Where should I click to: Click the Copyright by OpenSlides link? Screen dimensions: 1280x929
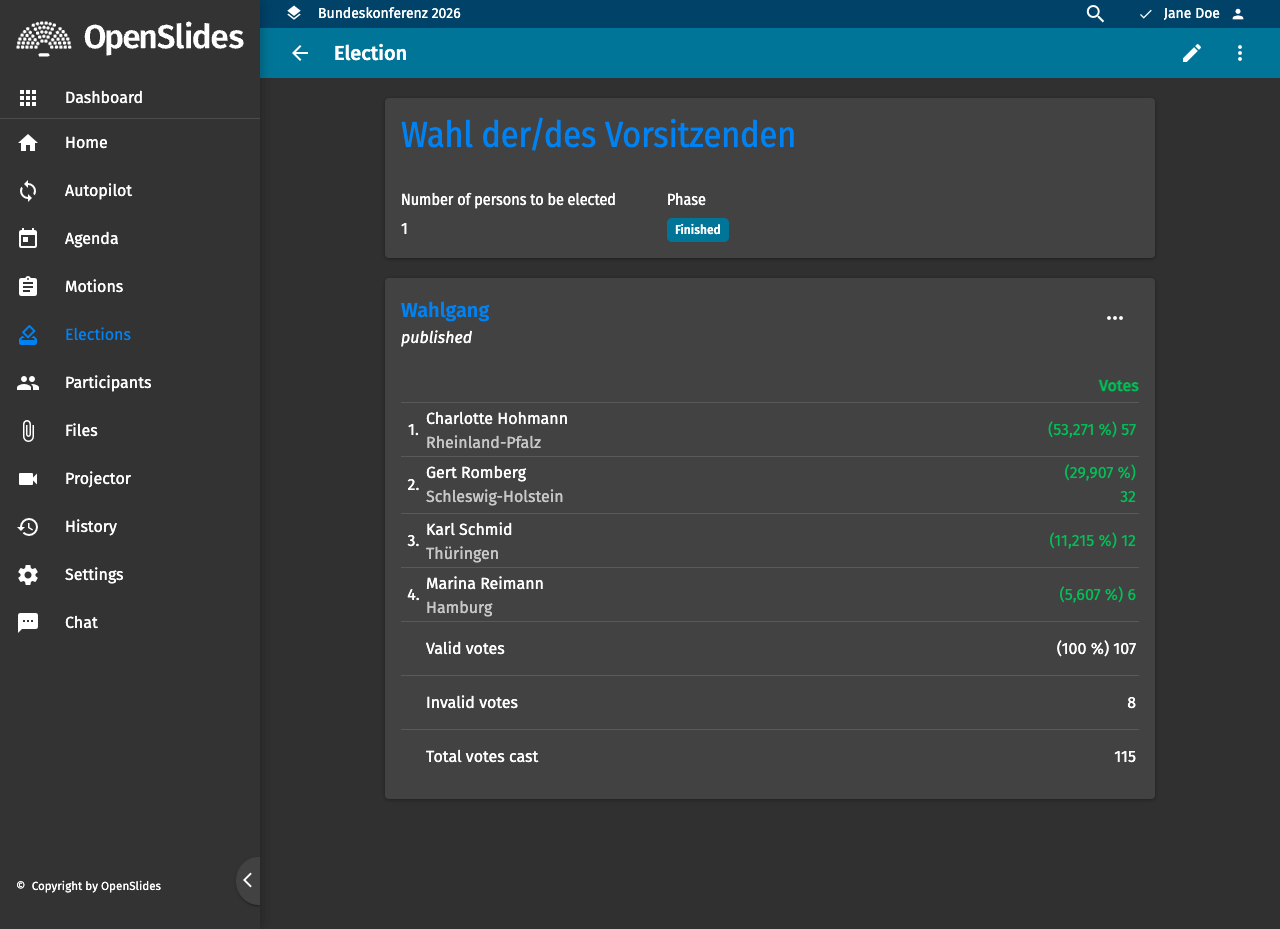click(x=96, y=886)
